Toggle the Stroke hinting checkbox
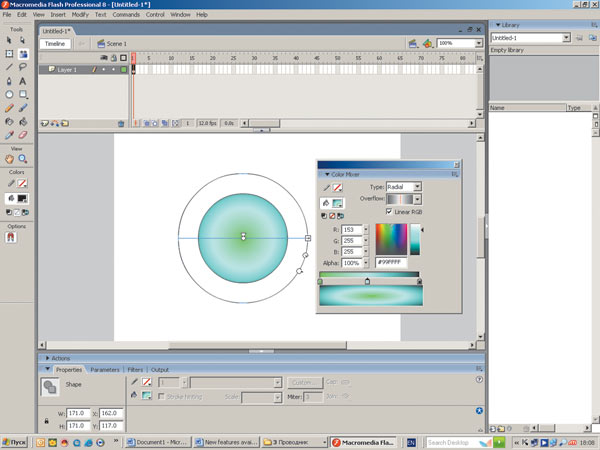 coord(159,397)
